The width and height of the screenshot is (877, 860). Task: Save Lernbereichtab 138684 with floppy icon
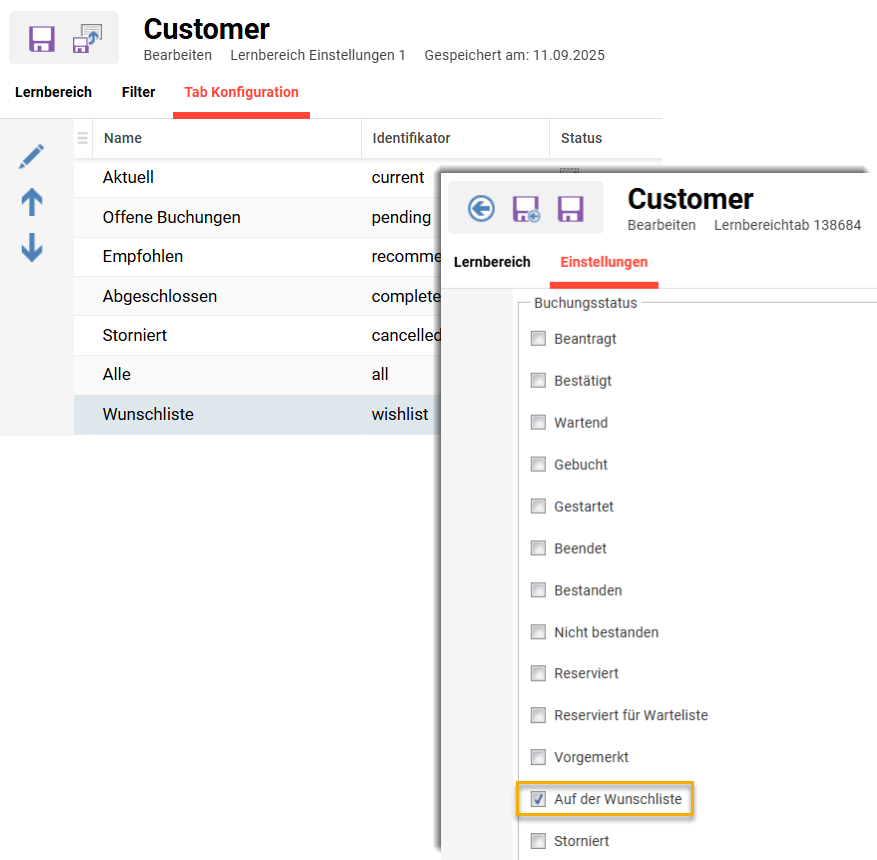570,208
